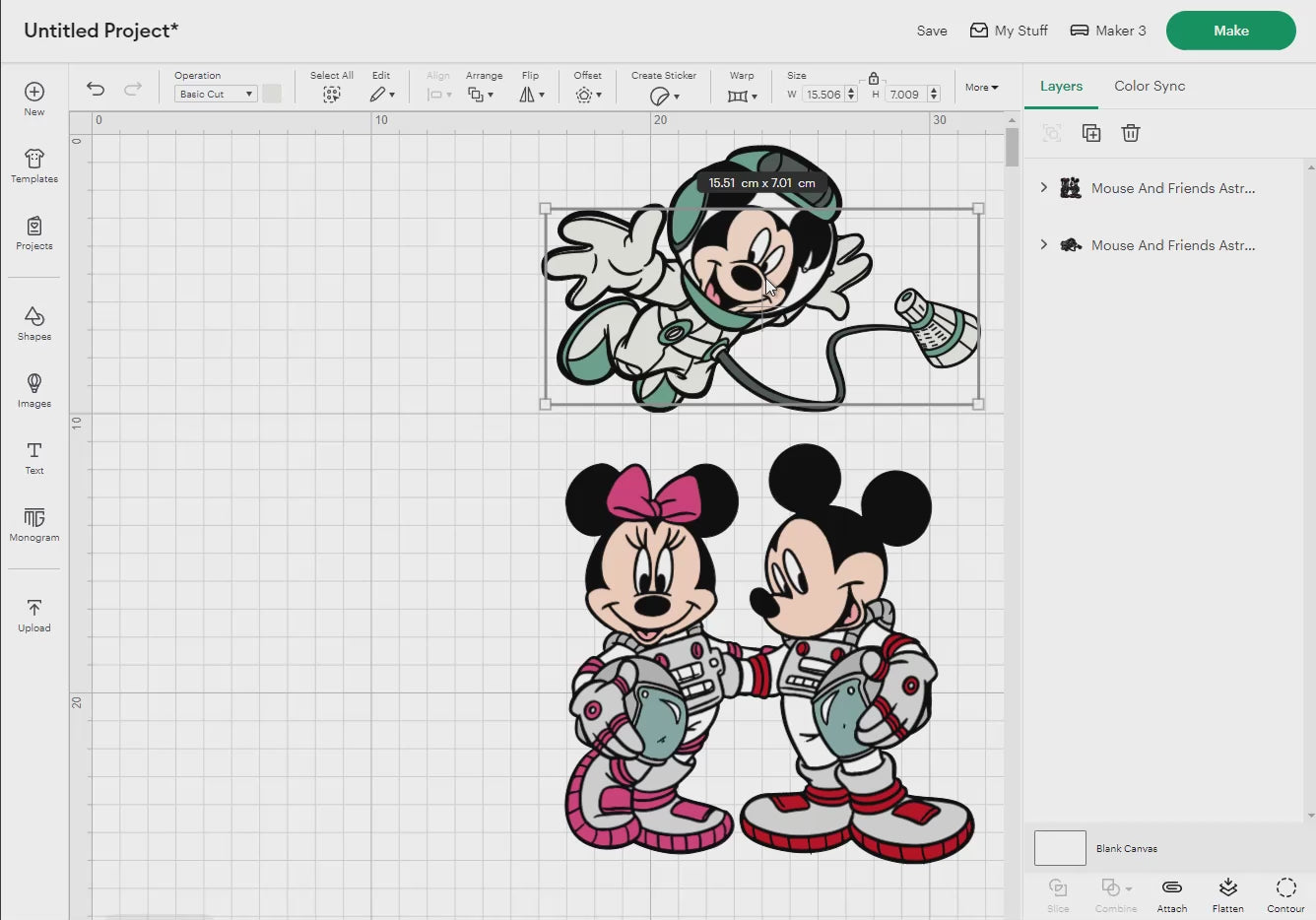Open the Shapes tool
This screenshot has height=920, width=1316.
[34, 323]
